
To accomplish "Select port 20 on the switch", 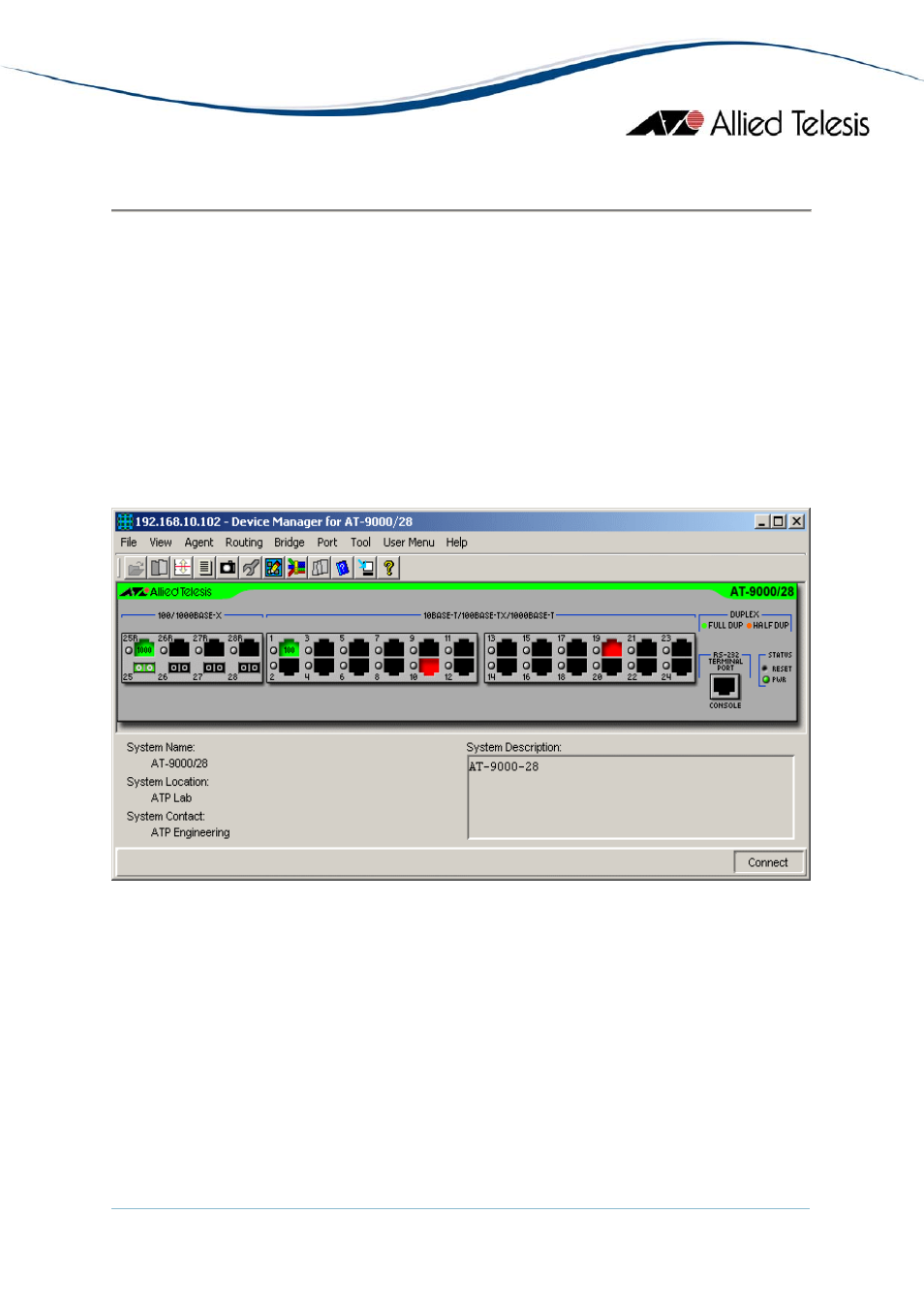I will coord(611,666).
